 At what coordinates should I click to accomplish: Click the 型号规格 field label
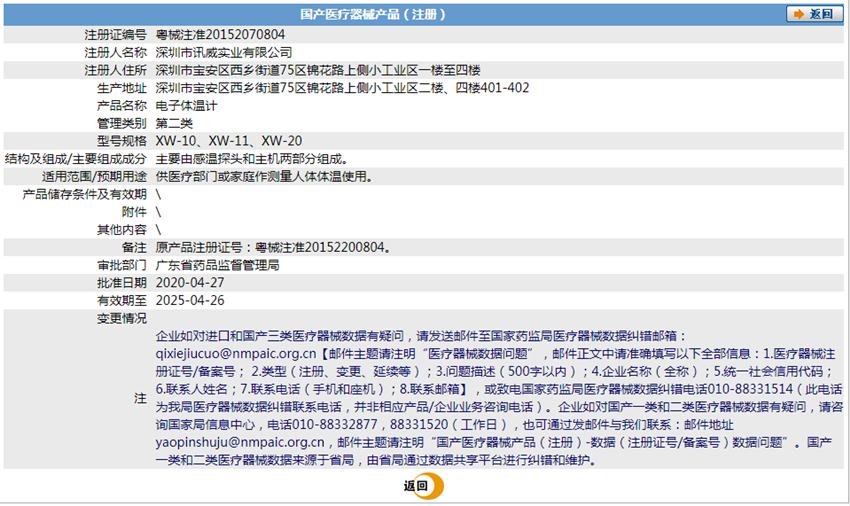coord(122,141)
